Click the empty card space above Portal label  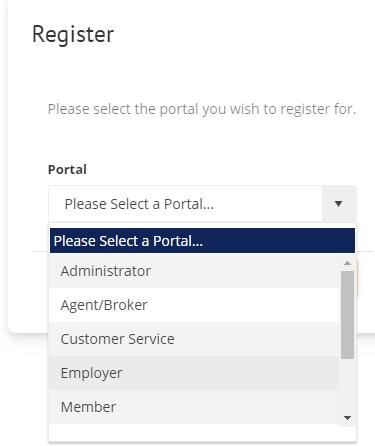coord(200,140)
